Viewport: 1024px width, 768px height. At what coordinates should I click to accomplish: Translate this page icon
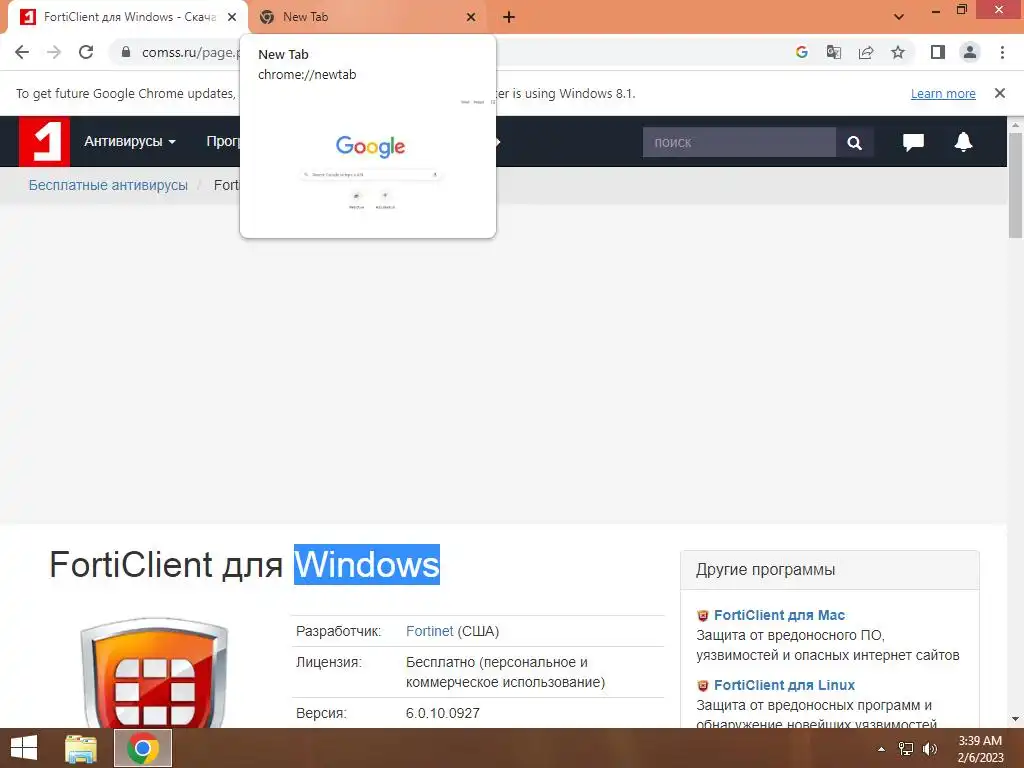pyautogui.click(x=833, y=52)
